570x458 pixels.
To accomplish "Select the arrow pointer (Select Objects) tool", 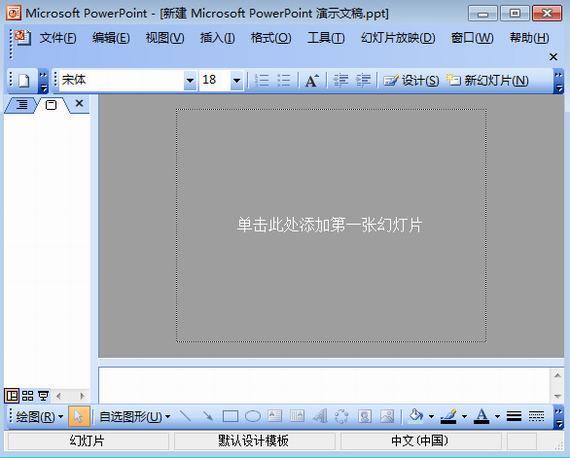I will 79,416.
